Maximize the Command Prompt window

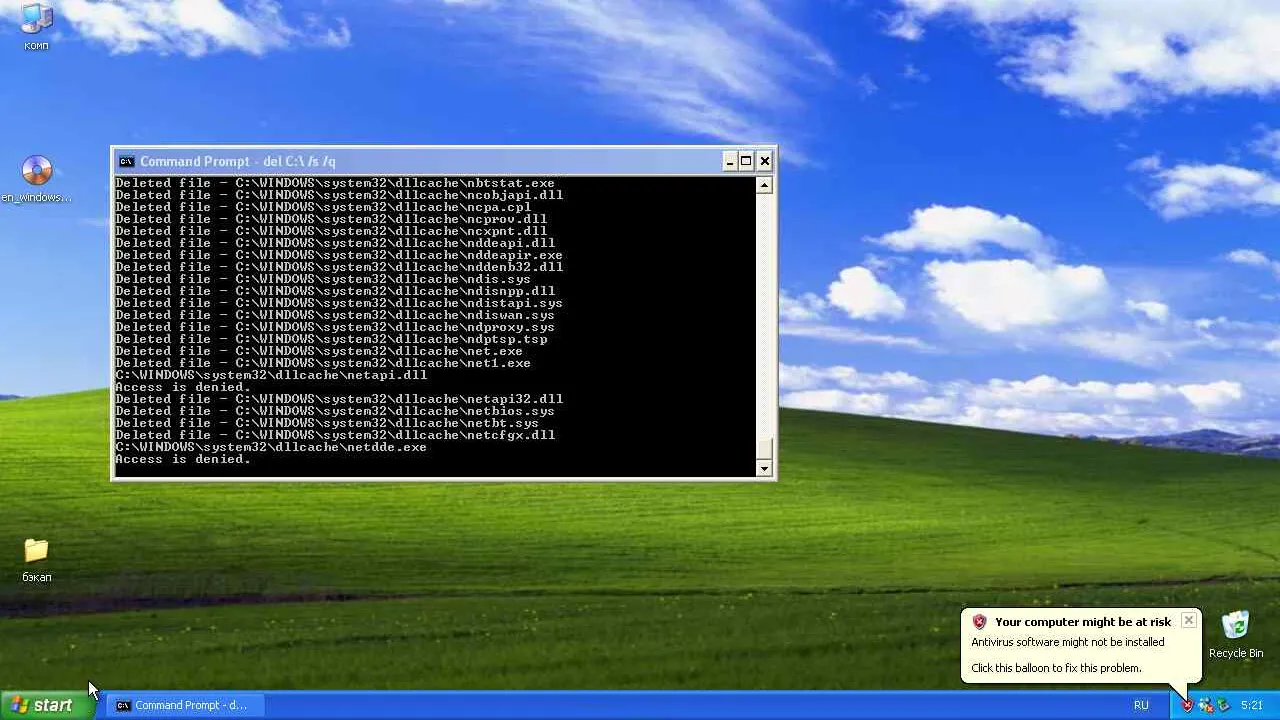coord(747,161)
